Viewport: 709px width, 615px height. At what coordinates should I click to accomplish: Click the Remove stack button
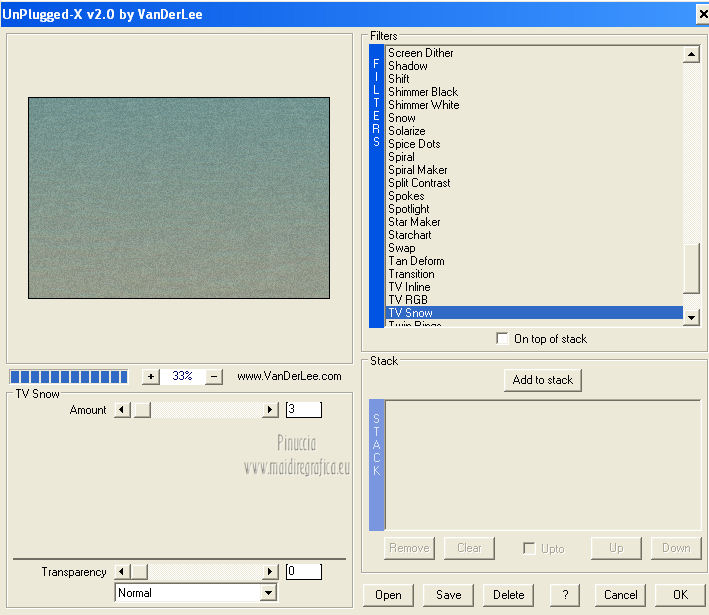pyautogui.click(x=409, y=548)
